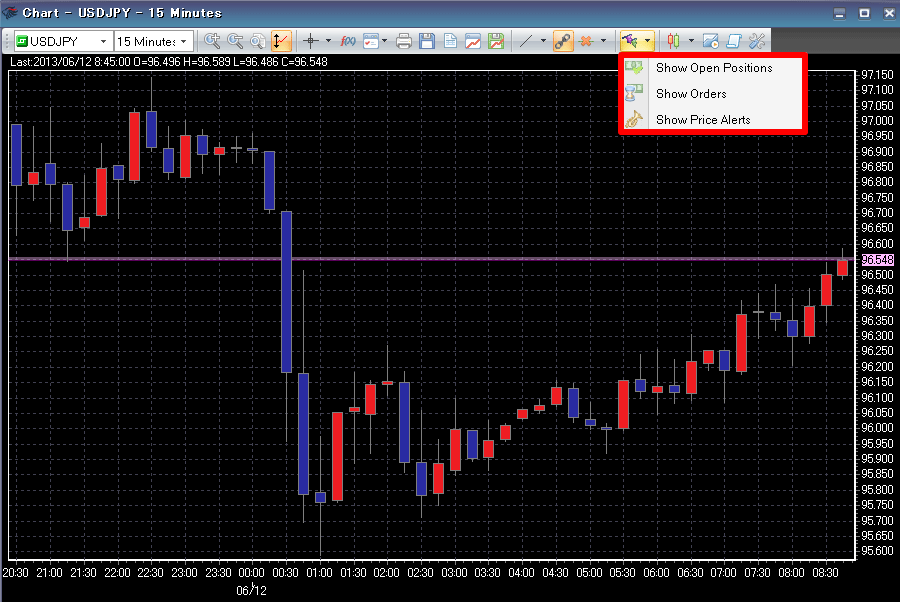Viewport: 900px width, 602px height.
Task: Click the load chart template icon
Action: (472, 41)
